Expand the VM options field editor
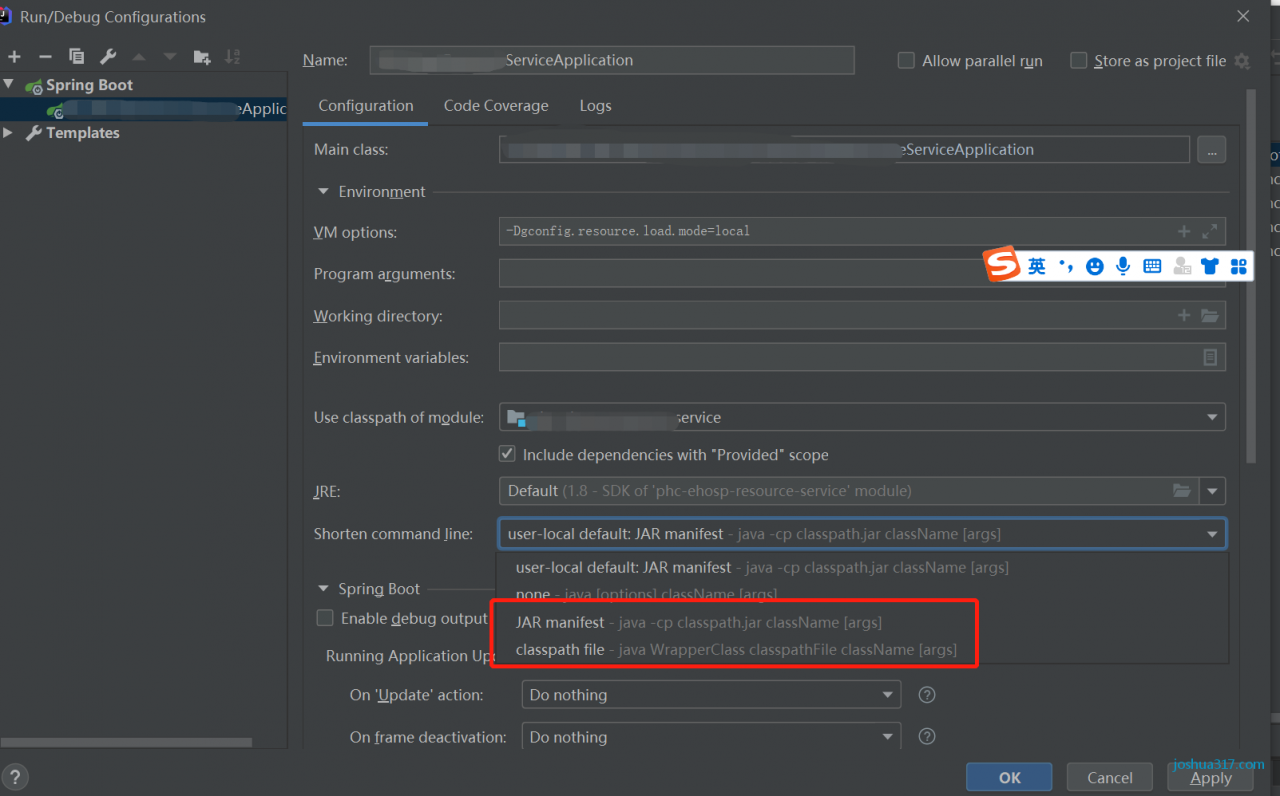The width and height of the screenshot is (1280, 796). [x=1210, y=231]
